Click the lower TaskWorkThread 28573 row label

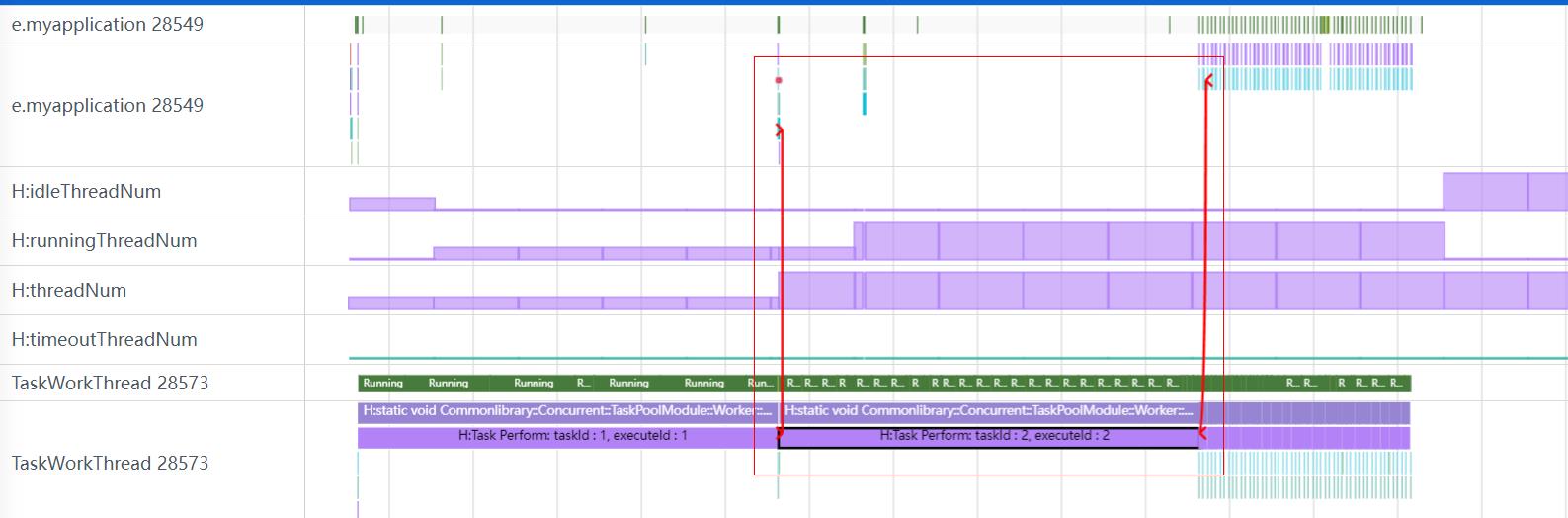pos(110,464)
